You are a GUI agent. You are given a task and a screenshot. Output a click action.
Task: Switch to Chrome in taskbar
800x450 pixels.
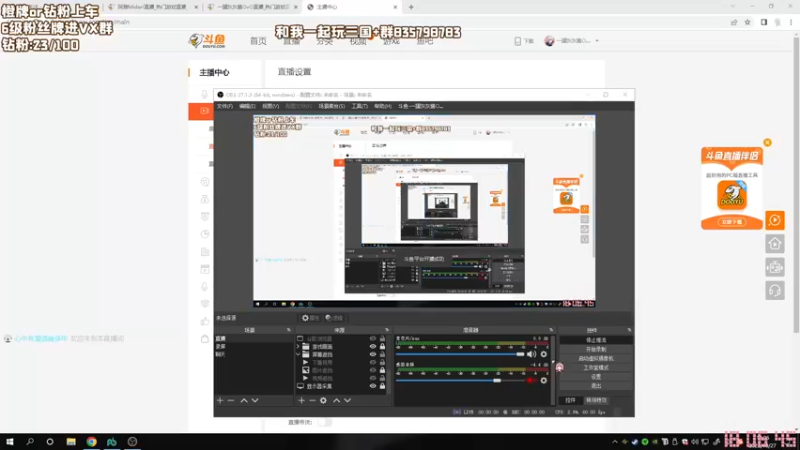coord(91,442)
